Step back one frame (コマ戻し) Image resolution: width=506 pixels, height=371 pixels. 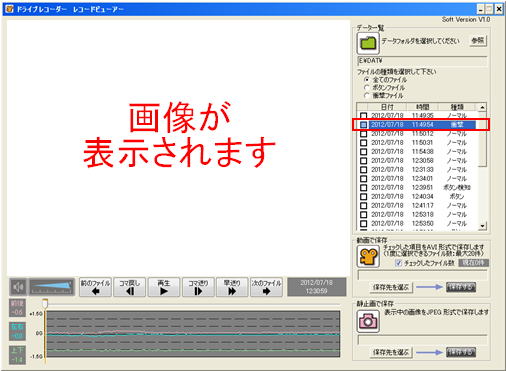point(130,287)
